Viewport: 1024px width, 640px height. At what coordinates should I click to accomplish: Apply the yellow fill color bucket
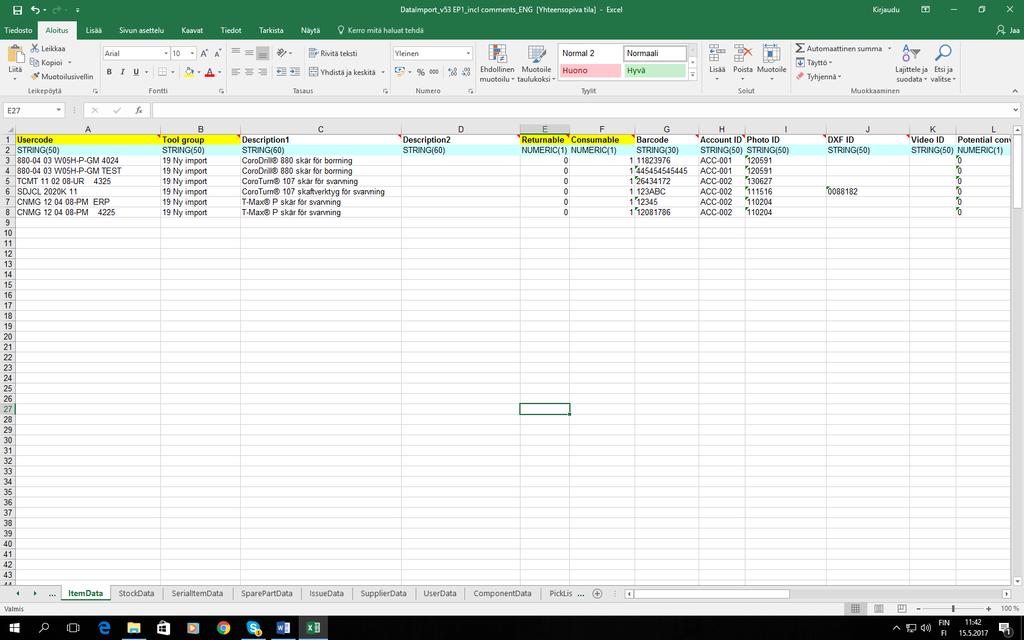189,72
